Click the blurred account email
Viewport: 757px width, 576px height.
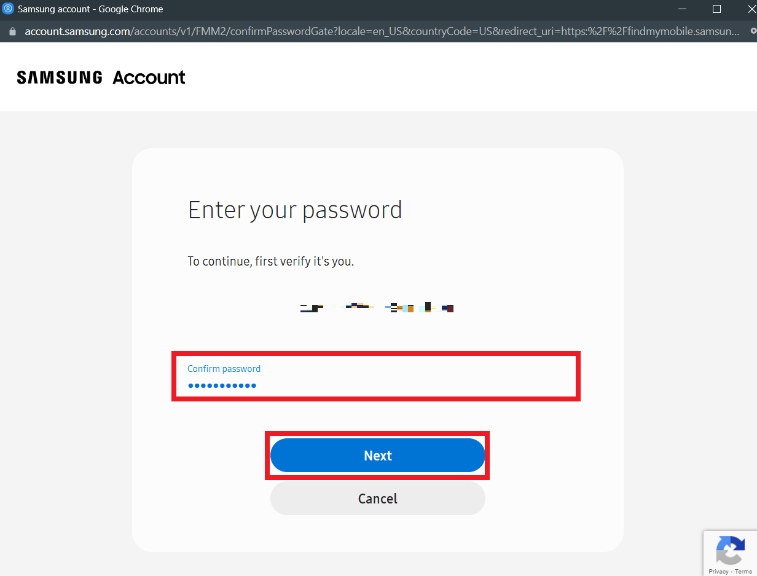378,308
